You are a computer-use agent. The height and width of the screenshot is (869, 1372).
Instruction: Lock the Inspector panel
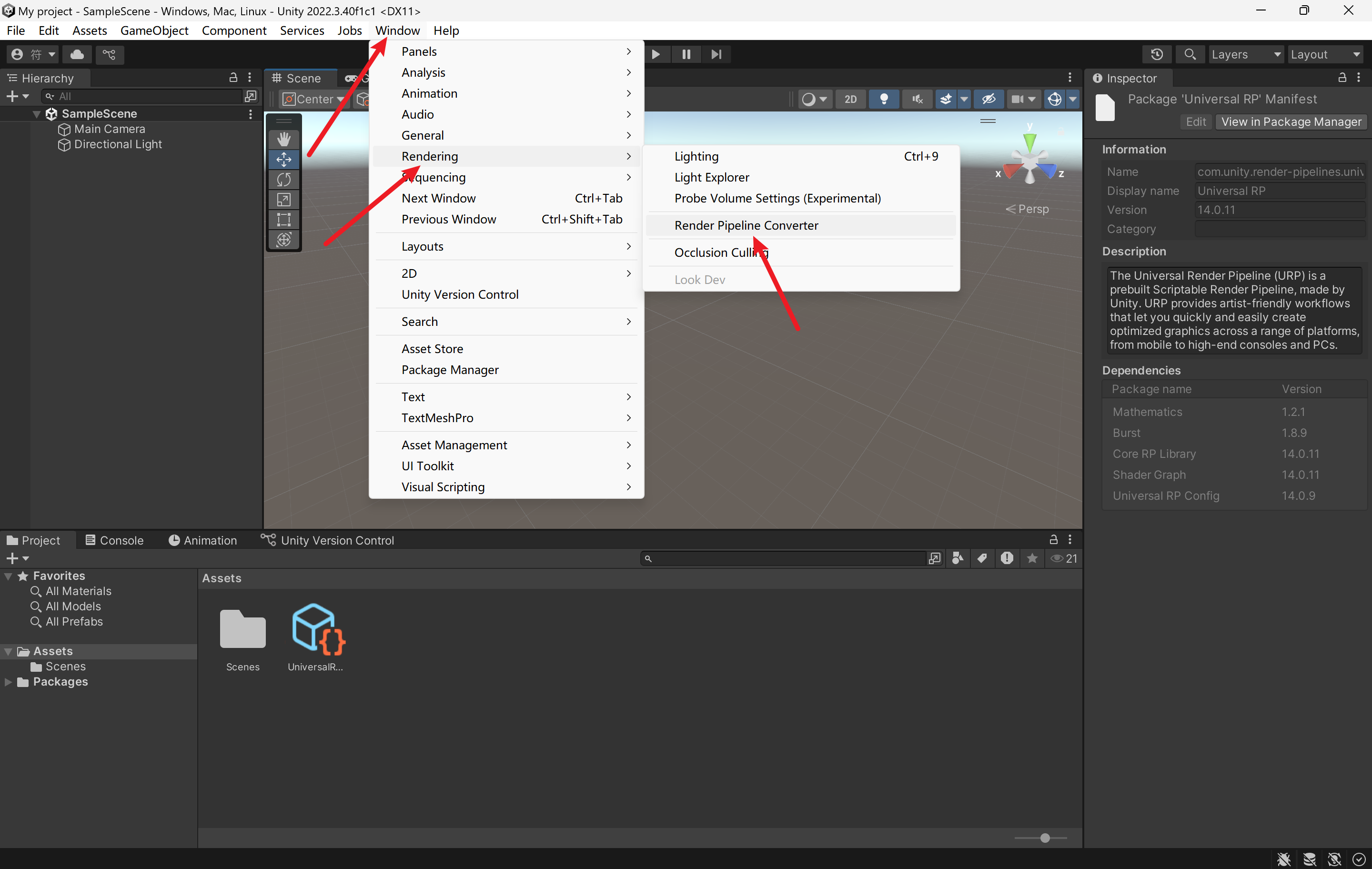[1342, 78]
